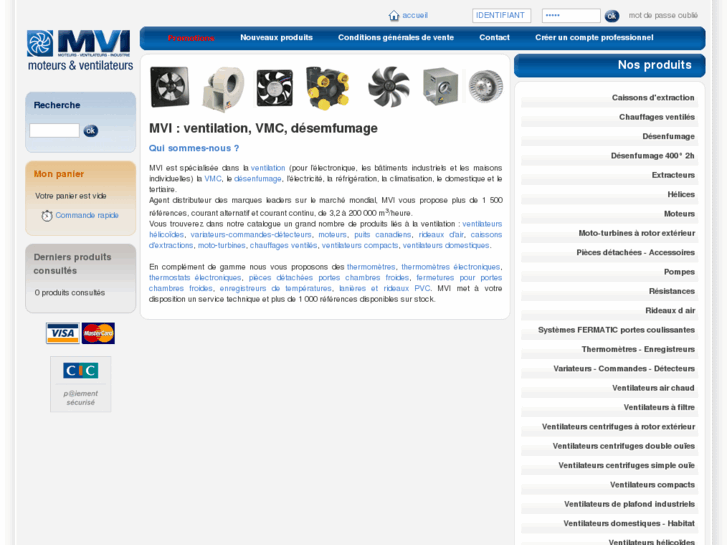
Task: Click the password input field
Action: 571,15
